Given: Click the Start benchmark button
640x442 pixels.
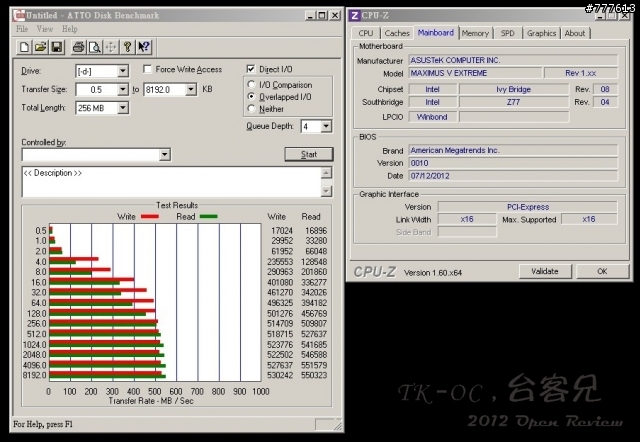Looking at the screenshot, I should point(309,154).
